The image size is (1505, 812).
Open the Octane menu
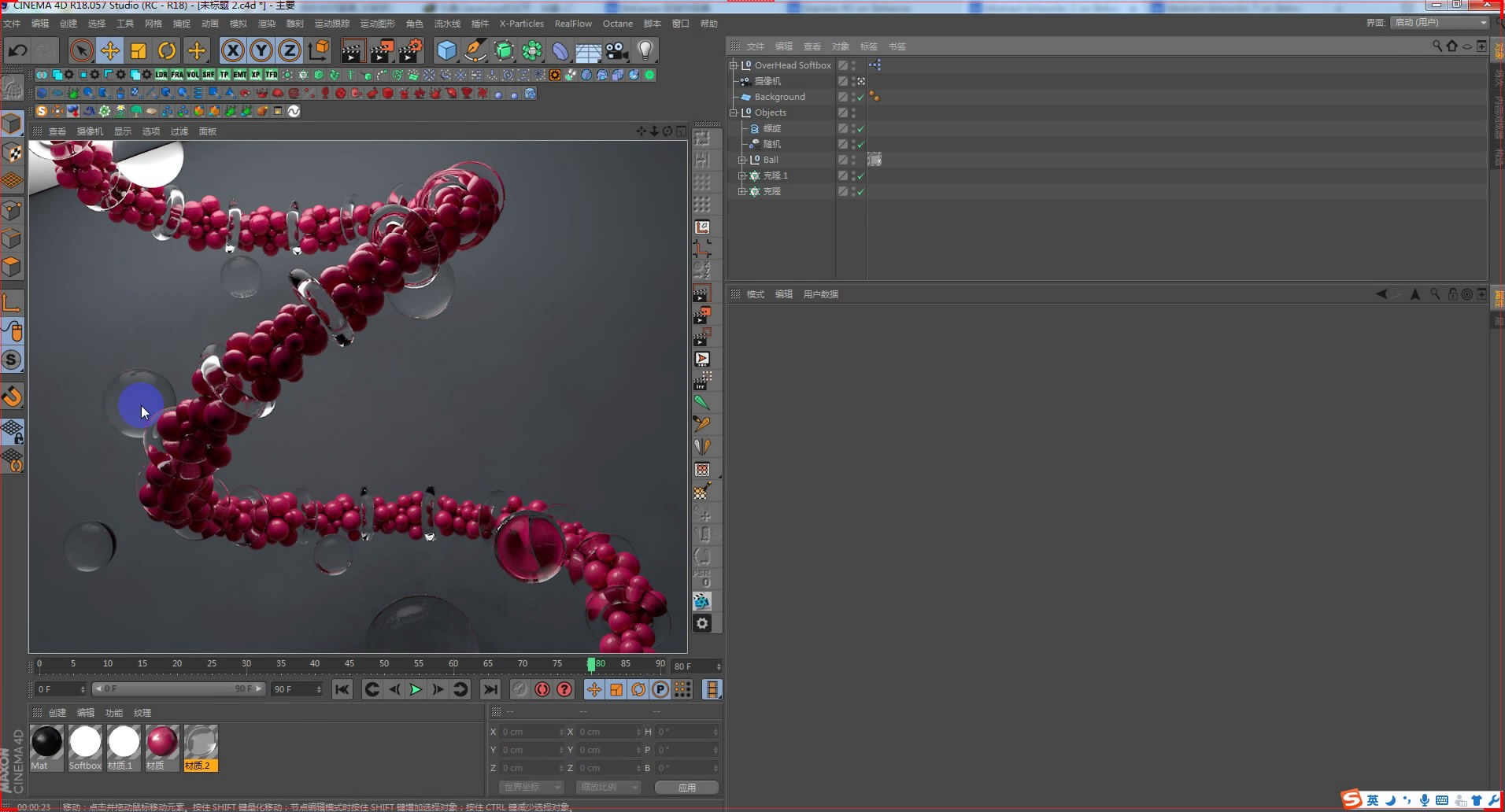pyautogui.click(x=618, y=24)
